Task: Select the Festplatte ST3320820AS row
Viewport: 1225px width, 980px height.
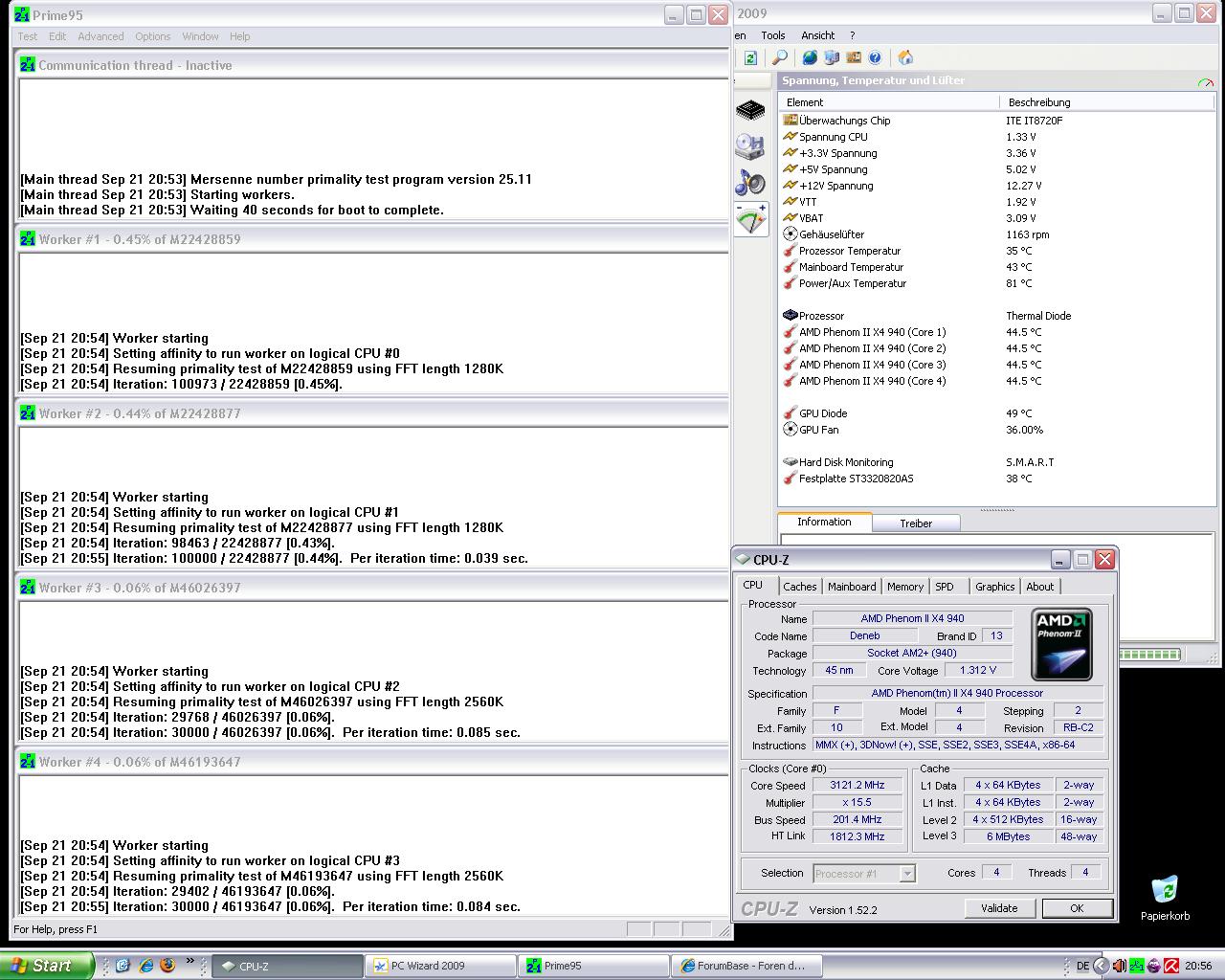Action: [995, 479]
